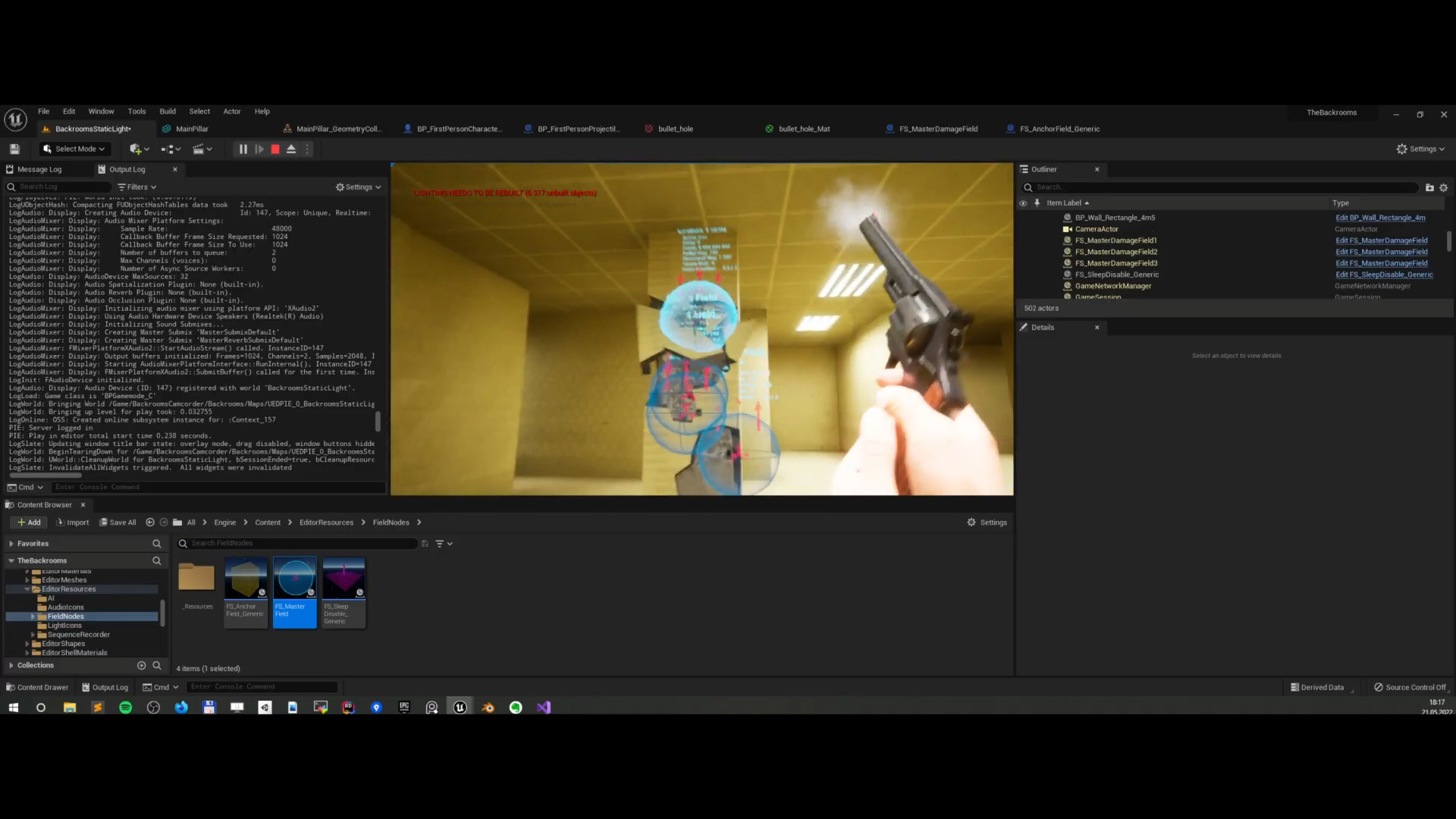Toggle the outliner pin column header
1456x819 pixels.
click(x=1037, y=203)
